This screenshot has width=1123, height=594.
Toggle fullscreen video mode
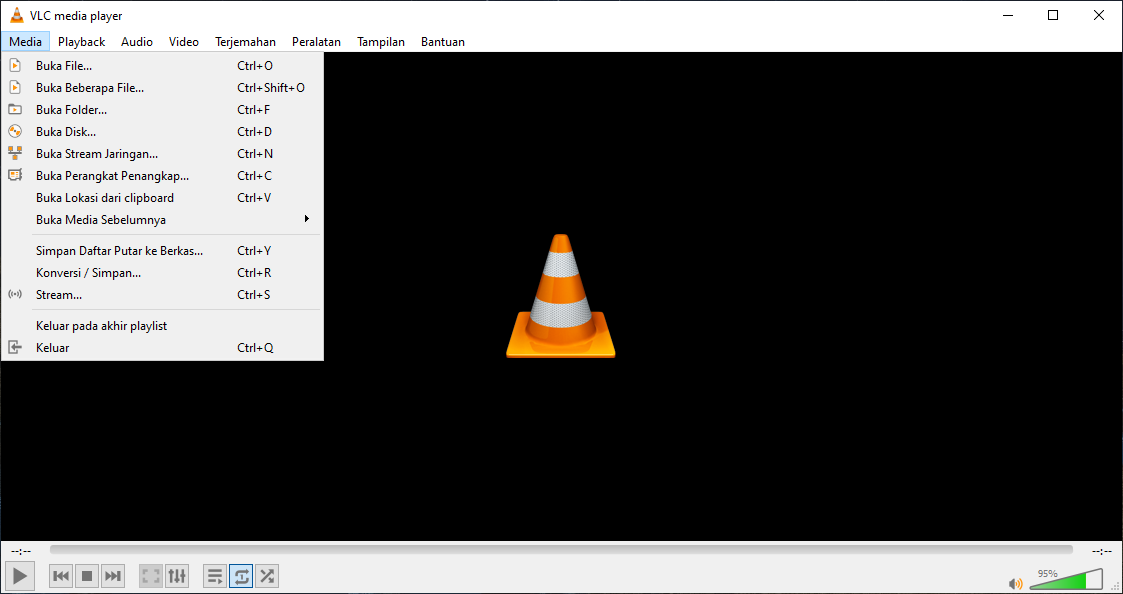pyautogui.click(x=150, y=576)
